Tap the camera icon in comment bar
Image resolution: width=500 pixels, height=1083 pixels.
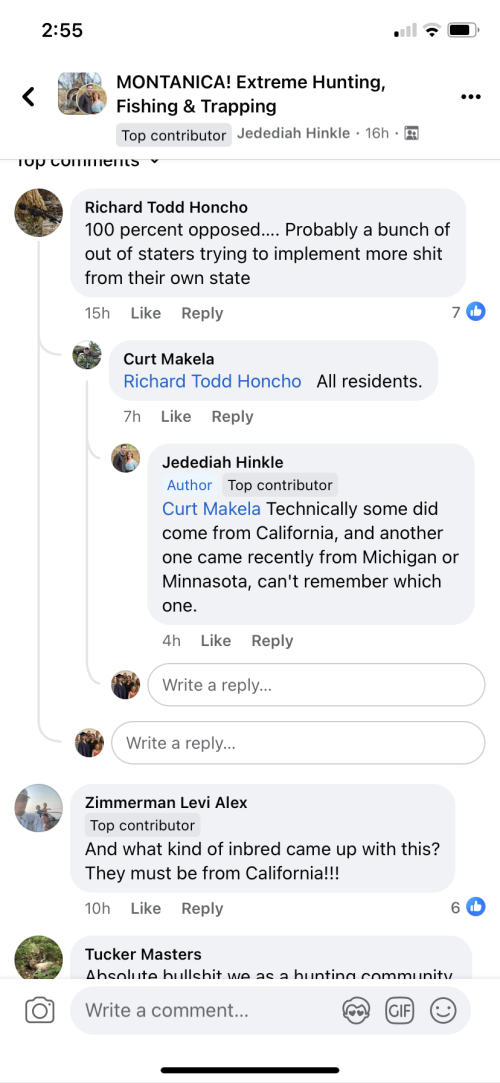coord(39,1011)
